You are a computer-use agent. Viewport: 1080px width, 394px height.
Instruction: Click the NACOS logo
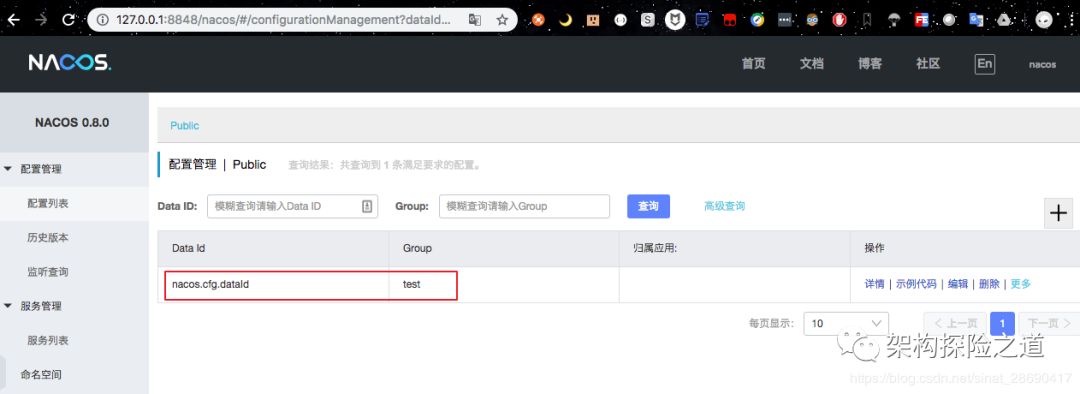pos(70,63)
